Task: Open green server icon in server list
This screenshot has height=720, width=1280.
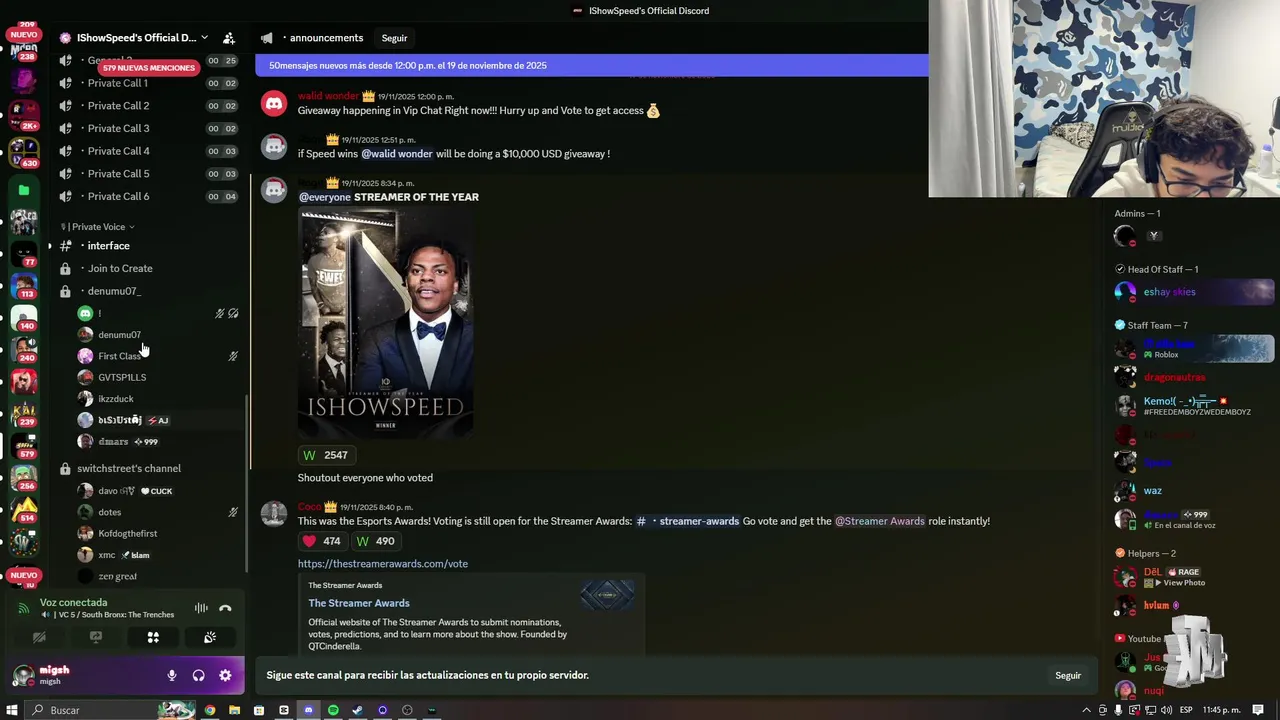Action: point(24,190)
